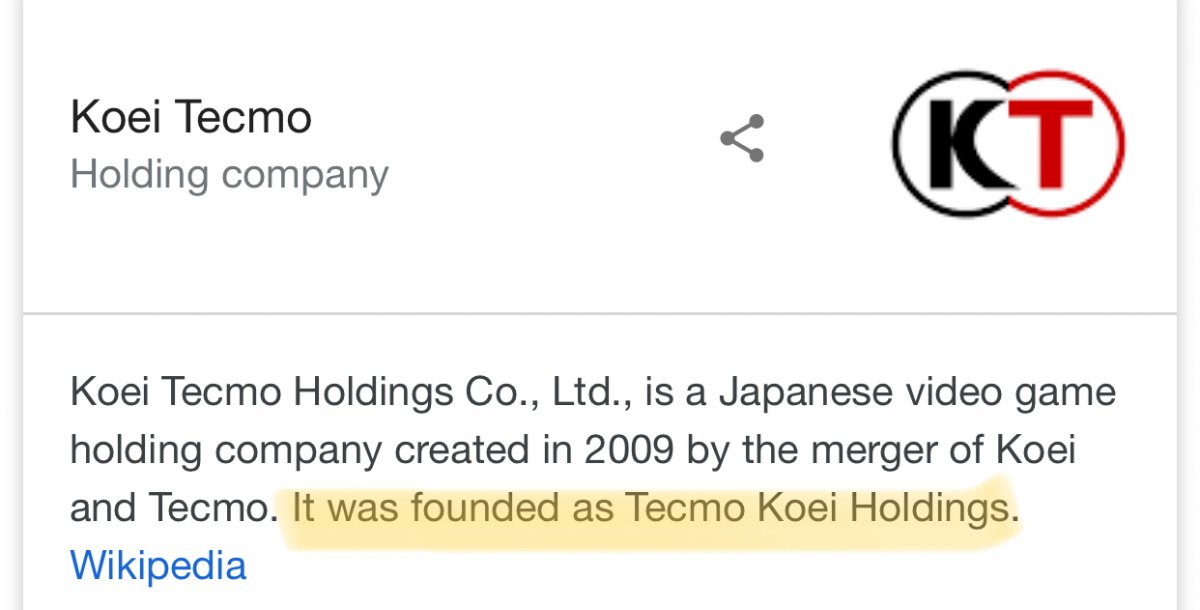Click the word Holdings ending highlighted sentence
Viewport: 1200px width, 610px height.
point(928,509)
